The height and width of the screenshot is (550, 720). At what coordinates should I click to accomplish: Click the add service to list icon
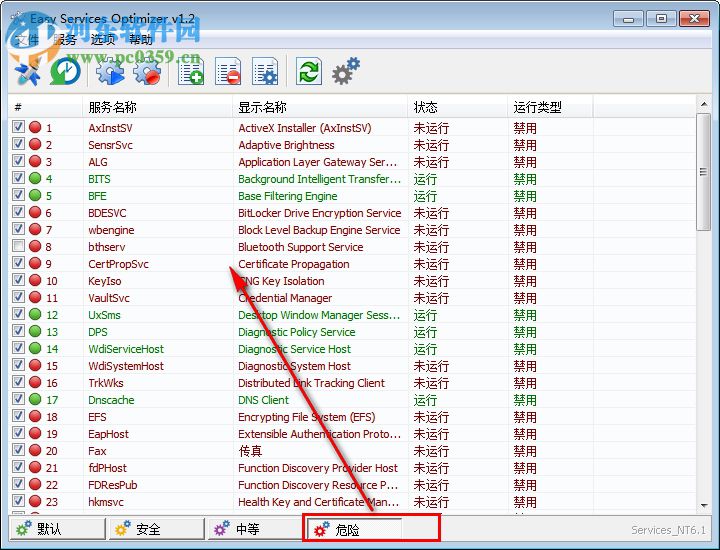click(x=191, y=72)
